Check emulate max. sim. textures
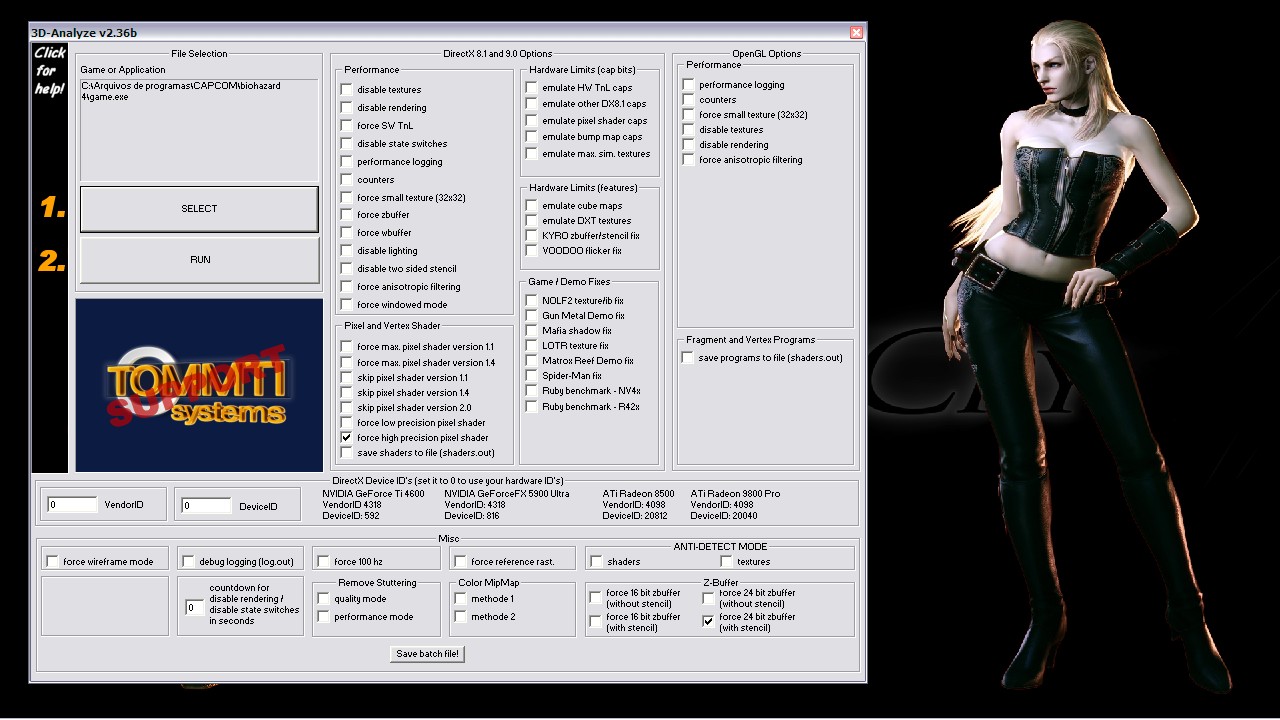The height and width of the screenshot is (720, 1280). click(531, 154)
